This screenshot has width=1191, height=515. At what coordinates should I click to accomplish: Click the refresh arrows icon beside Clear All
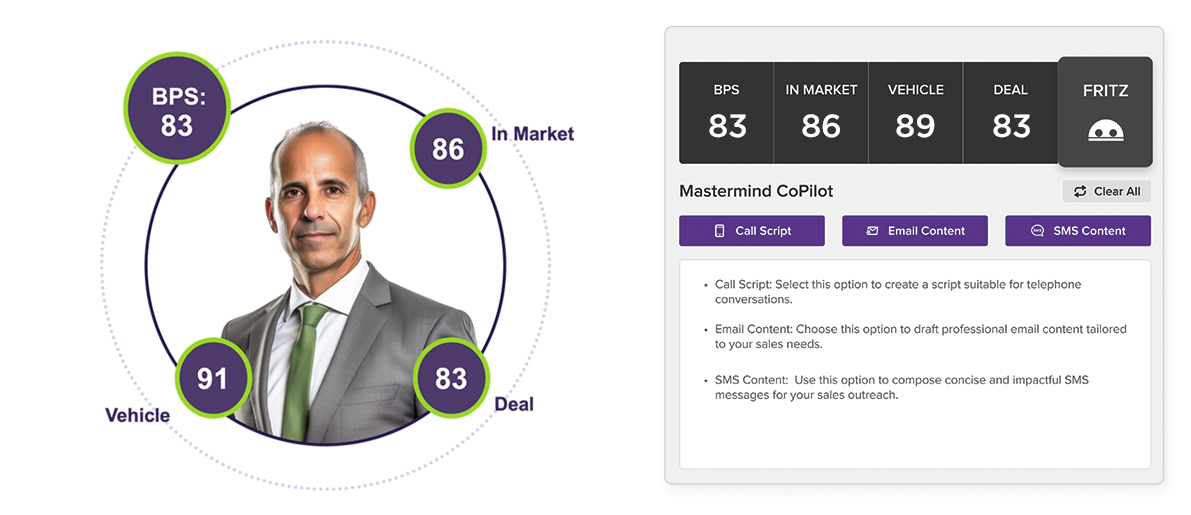pos(1080,192)
